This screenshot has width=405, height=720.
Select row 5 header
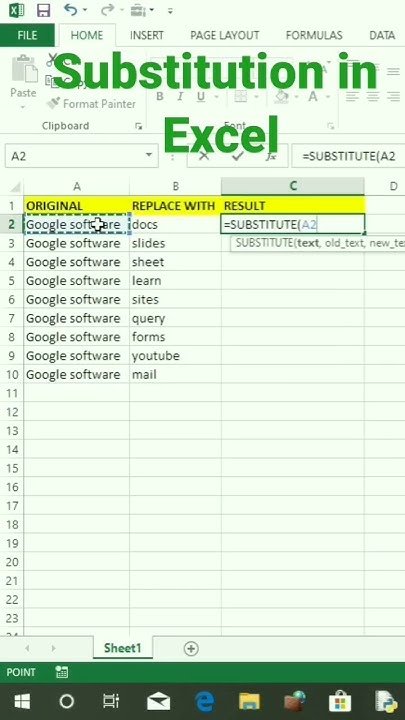click(x=11, y=281)
